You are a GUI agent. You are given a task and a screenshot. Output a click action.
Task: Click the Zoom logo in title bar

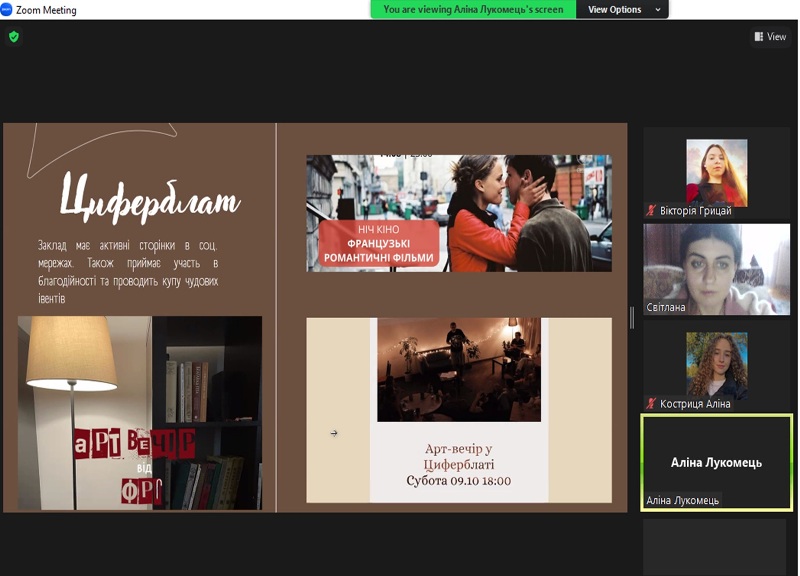coord(7,10)
